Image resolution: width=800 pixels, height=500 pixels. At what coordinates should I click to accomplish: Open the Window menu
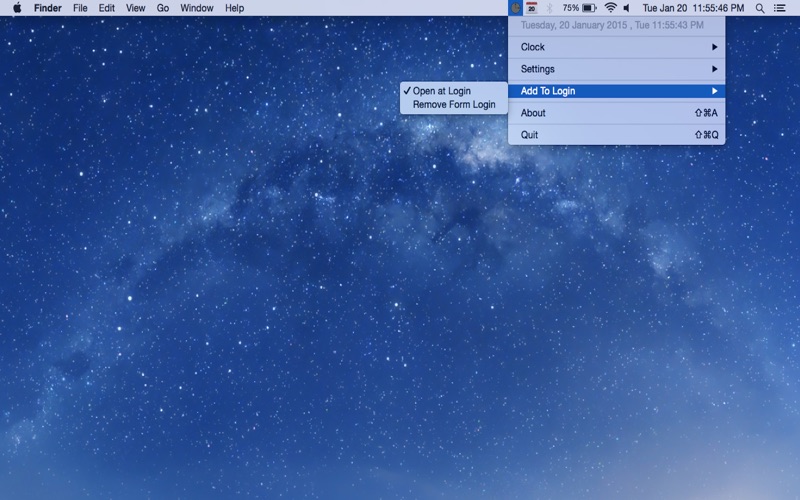[x=196, y=8]
